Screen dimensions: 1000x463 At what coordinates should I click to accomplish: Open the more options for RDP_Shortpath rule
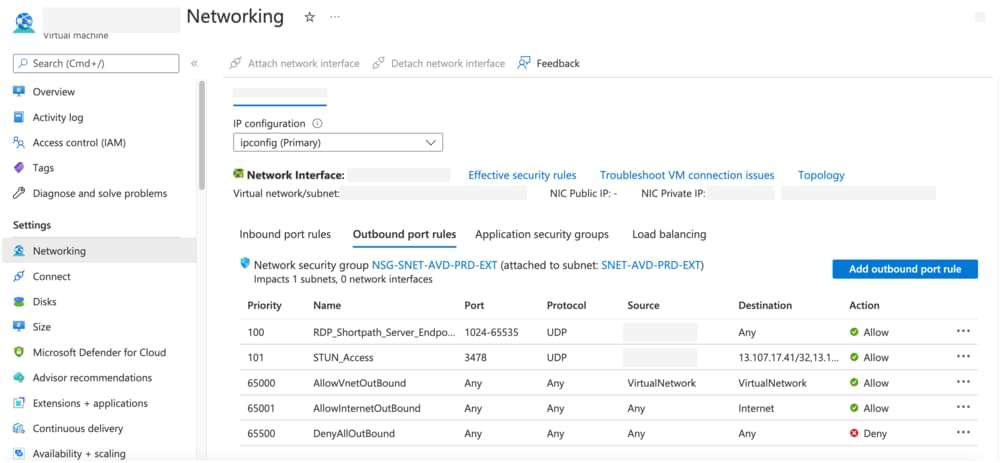tap(963, 331)
